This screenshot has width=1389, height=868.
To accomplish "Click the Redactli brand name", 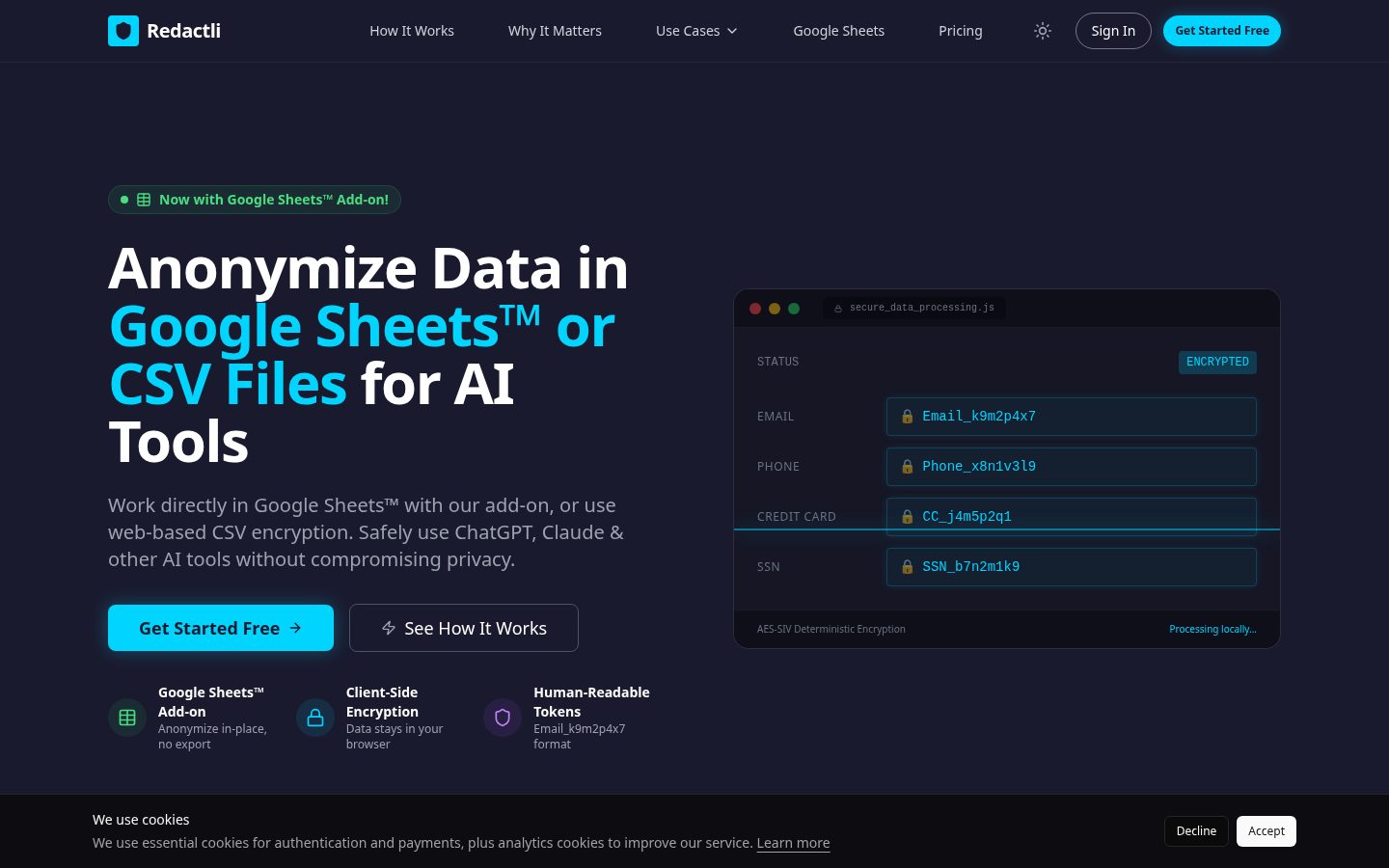I will click(183, 31).
